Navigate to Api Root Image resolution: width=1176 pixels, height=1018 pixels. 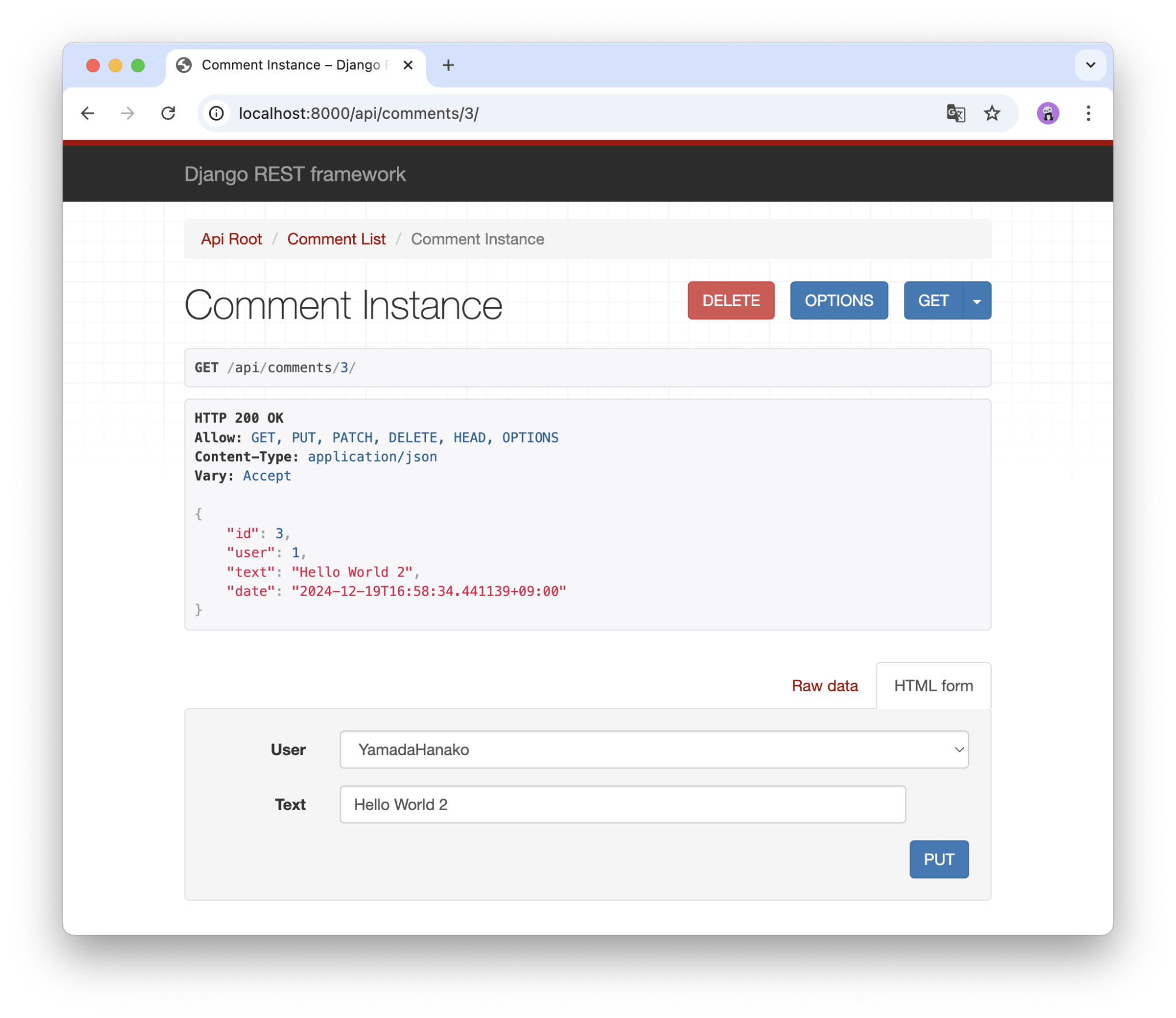pyautogui.click(x=231, y=239)
